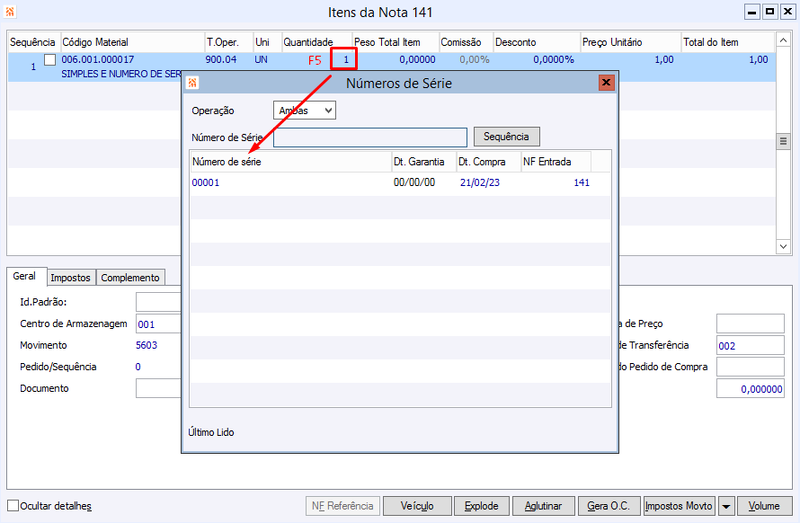Focus the Número de Série input field

pos(370,137)
